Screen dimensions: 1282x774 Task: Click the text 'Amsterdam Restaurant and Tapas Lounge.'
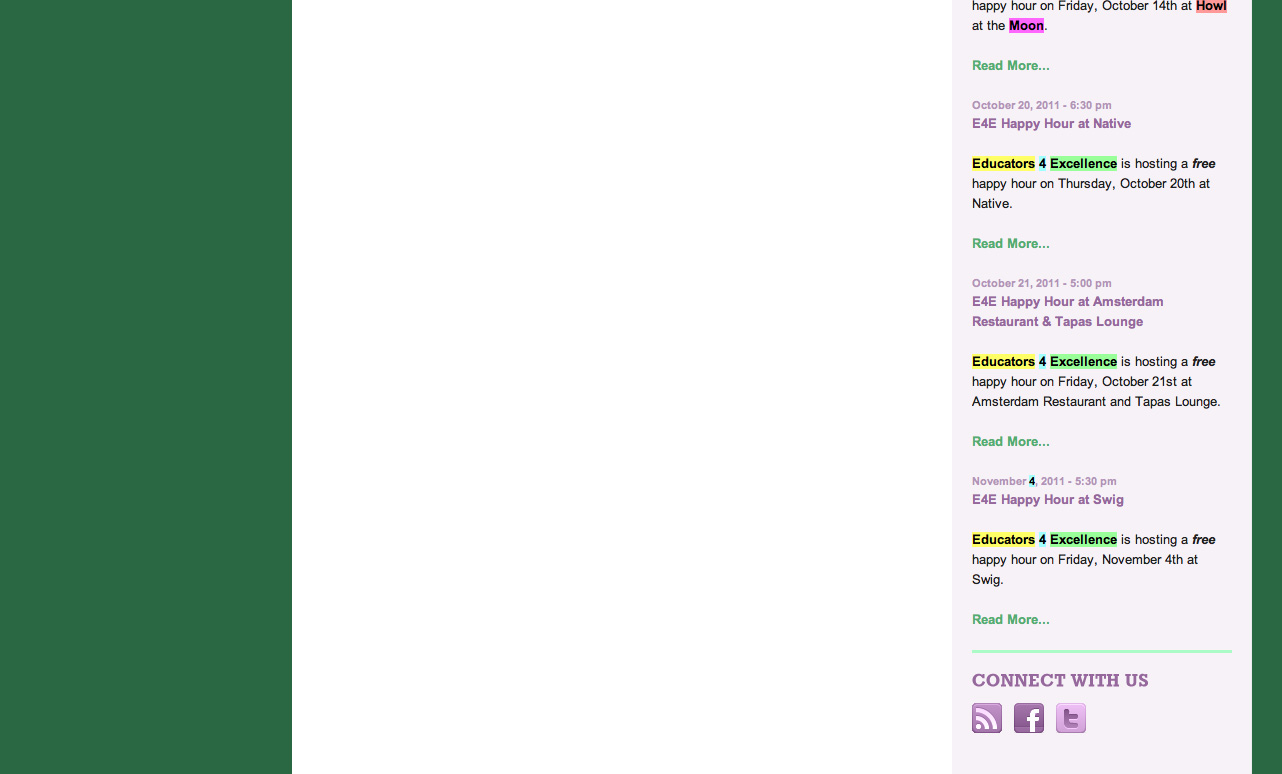1096,402
